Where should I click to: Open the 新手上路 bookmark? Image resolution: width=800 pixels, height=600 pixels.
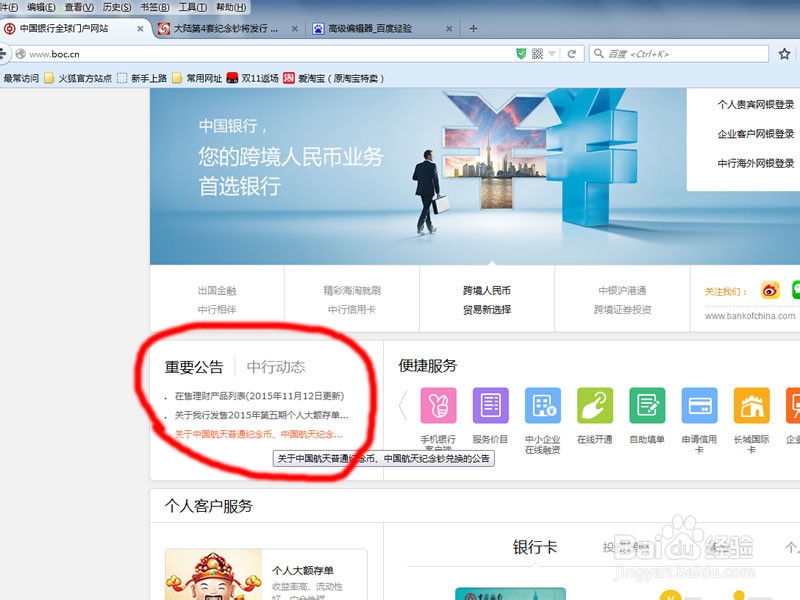coord(142,78)
